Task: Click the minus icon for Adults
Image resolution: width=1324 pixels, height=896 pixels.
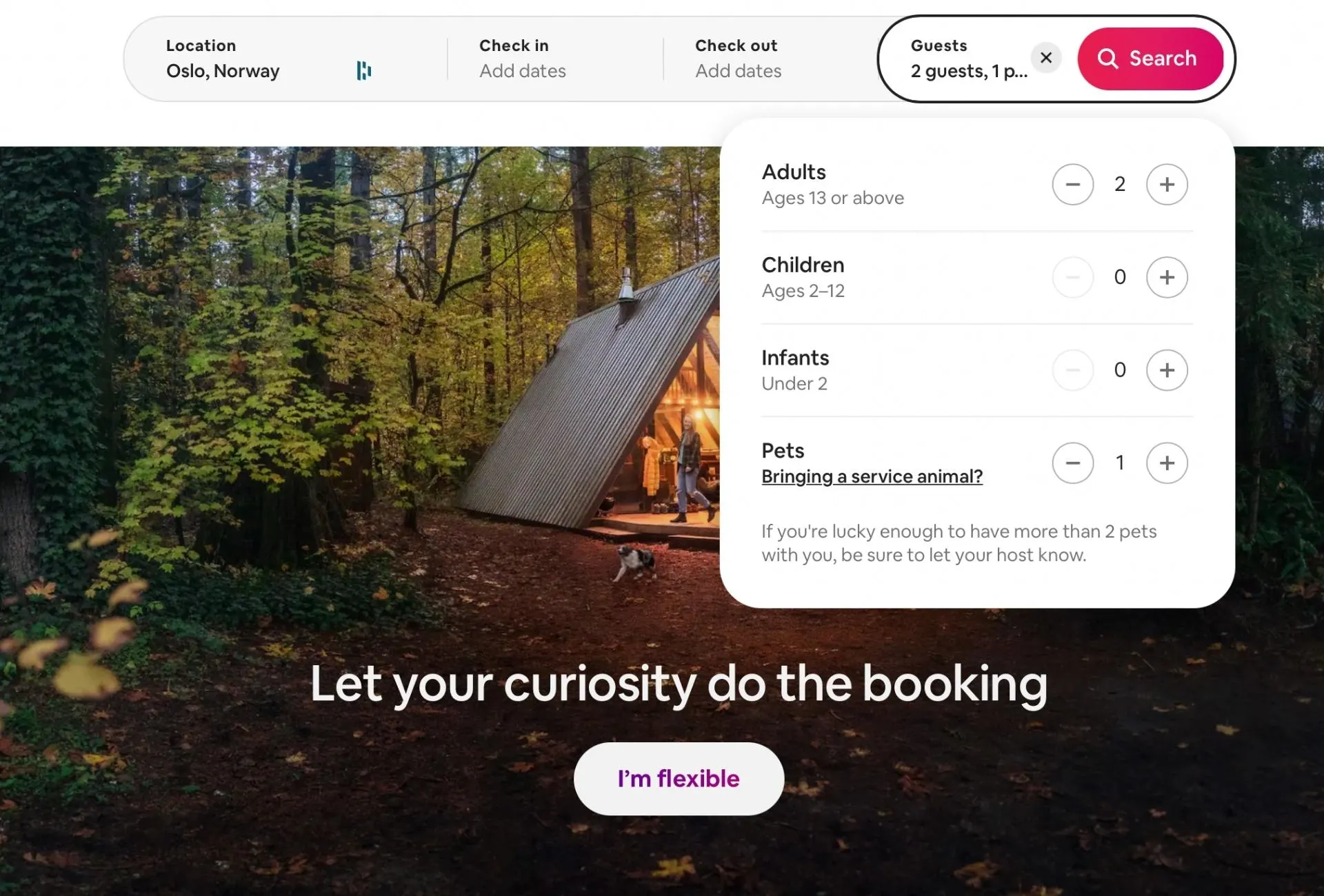Action: pyautogui.click(x=1072, y=184)
